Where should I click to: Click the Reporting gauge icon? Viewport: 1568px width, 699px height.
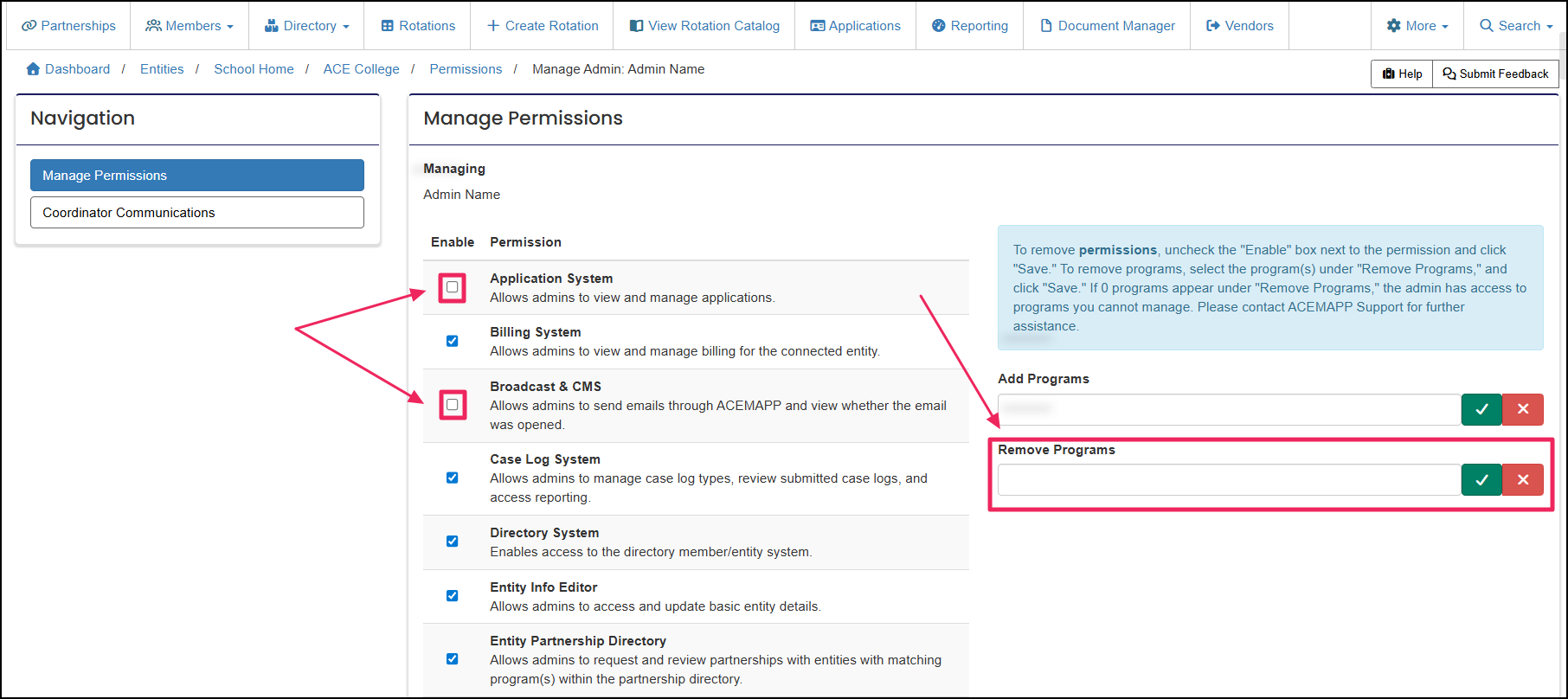tap(939, 26)
